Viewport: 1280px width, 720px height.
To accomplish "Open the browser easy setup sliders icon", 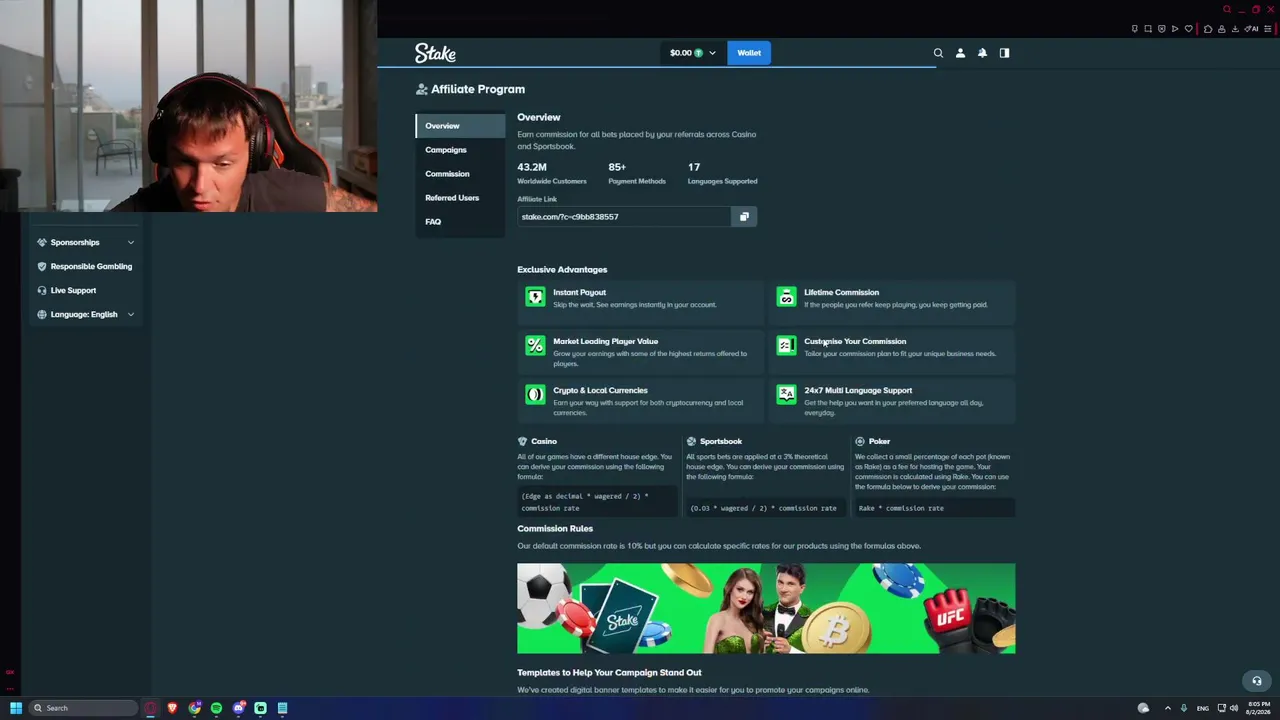I will pyautogui.click(x=1270, y=29).
